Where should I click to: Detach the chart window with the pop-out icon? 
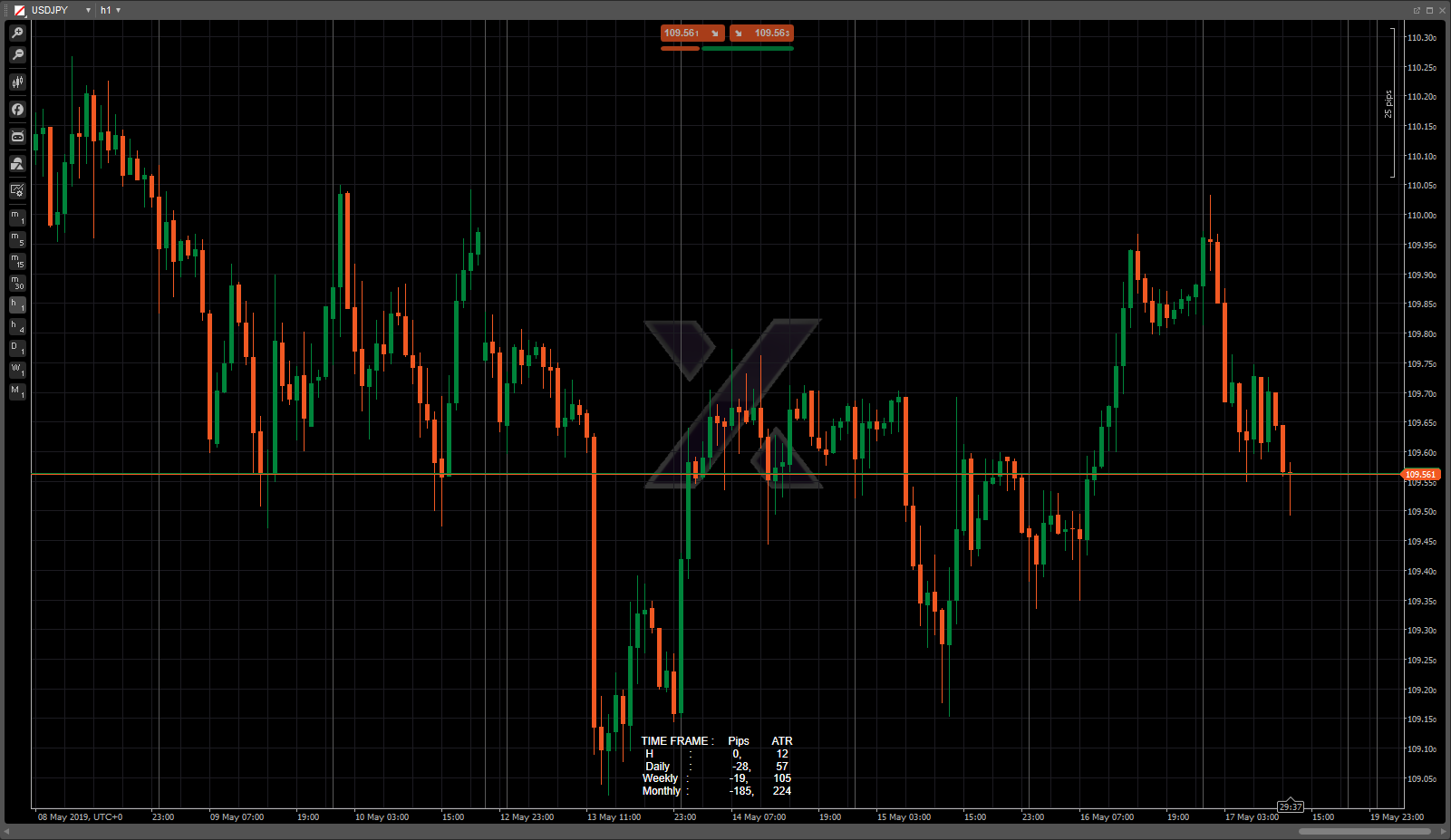1417,10
